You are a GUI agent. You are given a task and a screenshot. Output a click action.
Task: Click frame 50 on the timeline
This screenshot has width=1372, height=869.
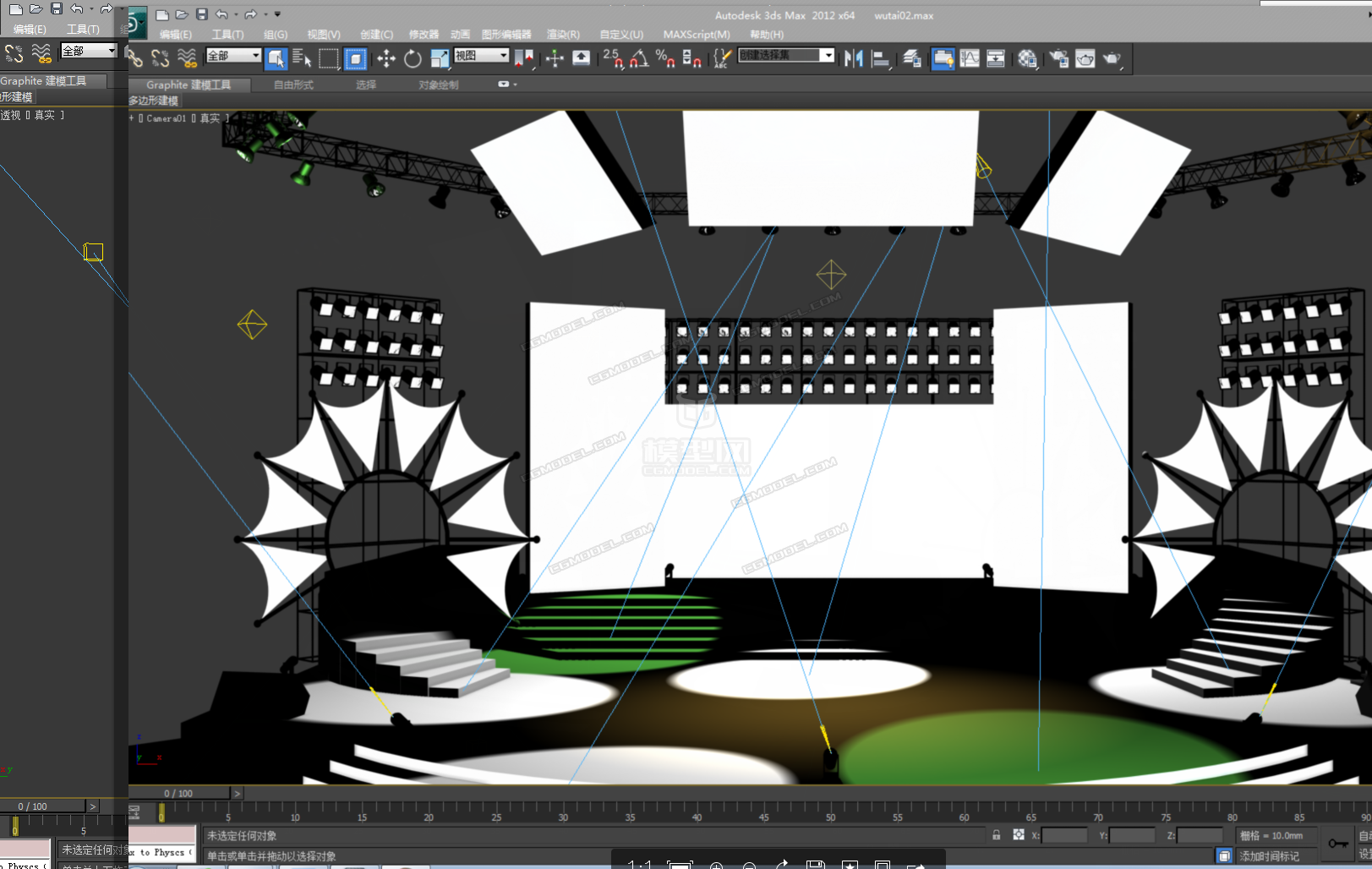point(831,817)
